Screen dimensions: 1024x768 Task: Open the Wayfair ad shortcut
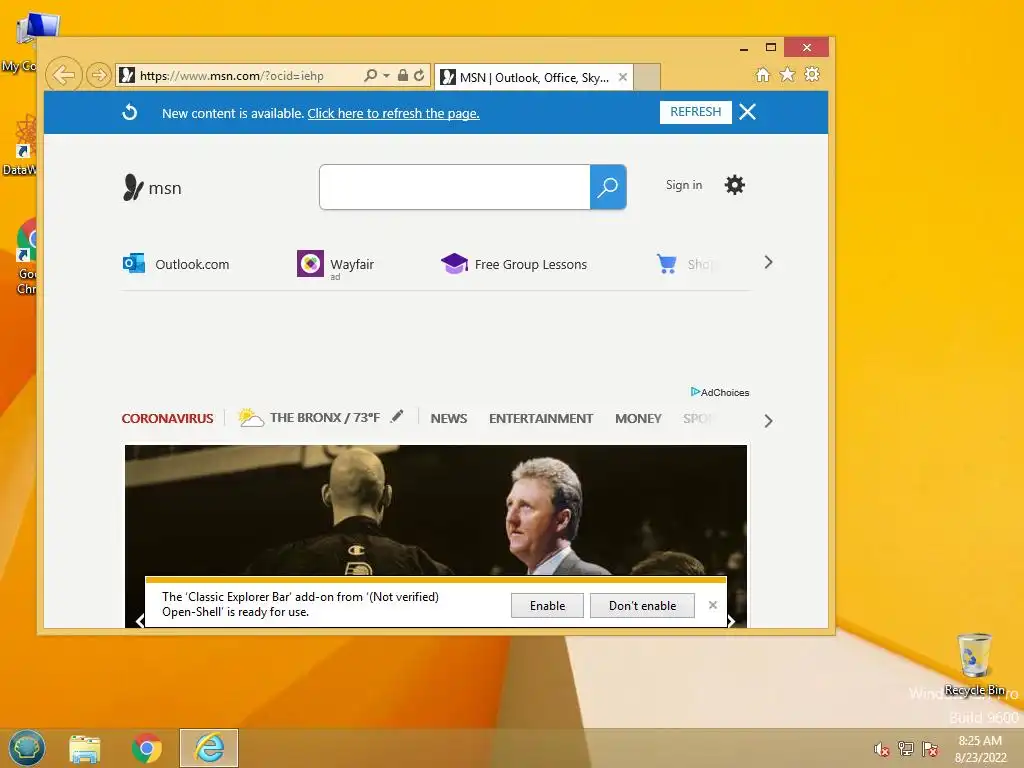[x=336, y=264]
